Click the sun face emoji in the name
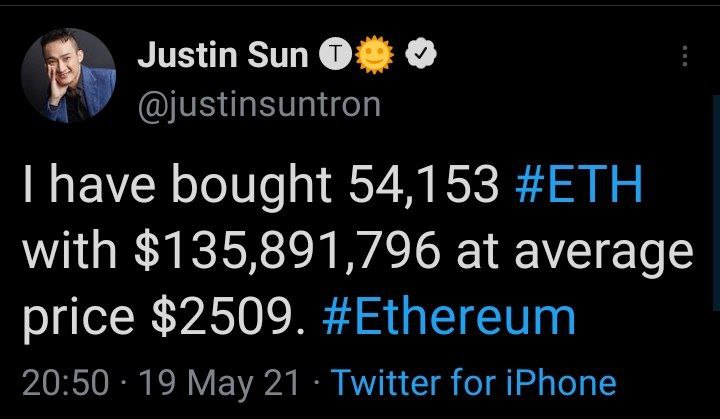 click(x=375, y=55)
